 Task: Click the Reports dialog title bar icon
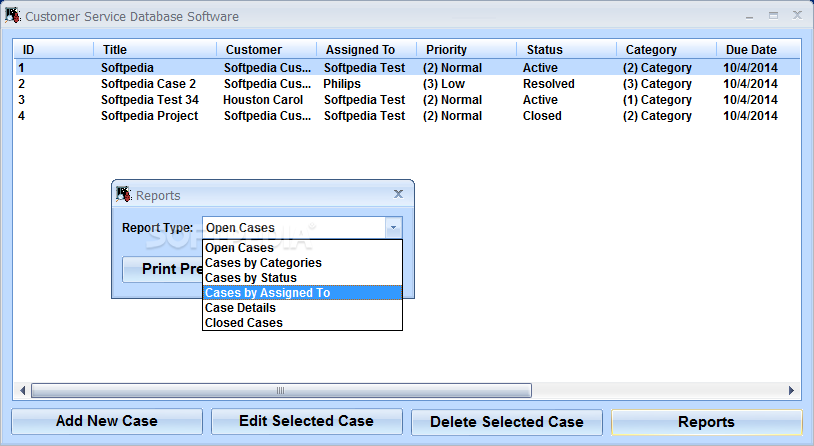click(x=124, y=195)
